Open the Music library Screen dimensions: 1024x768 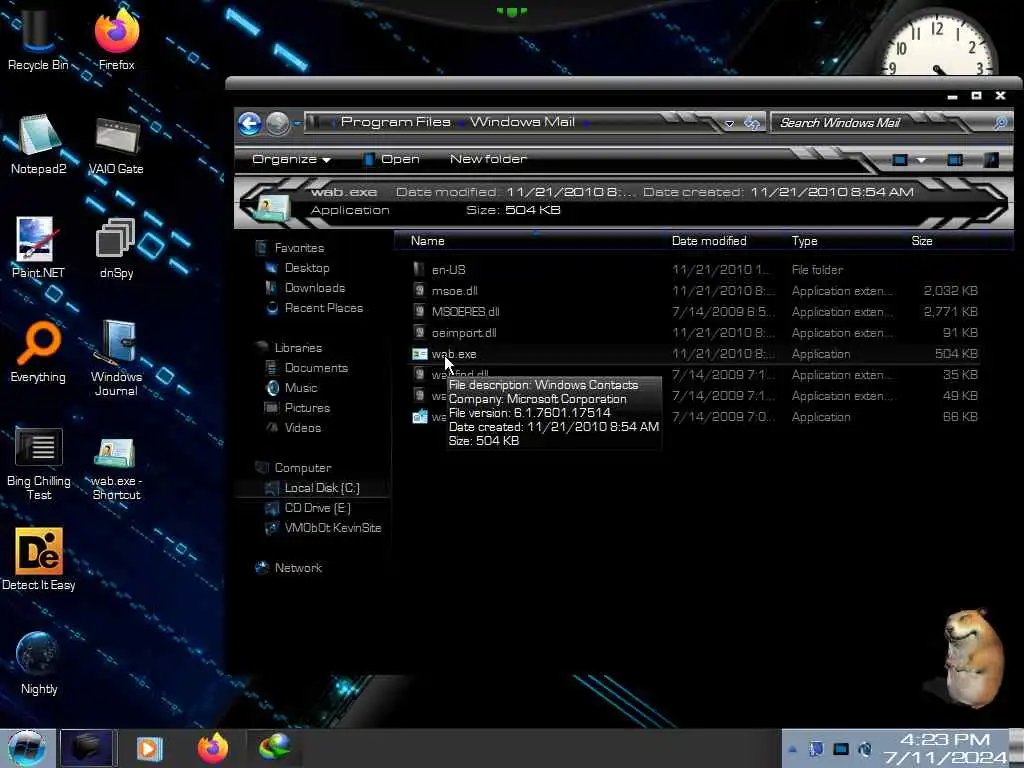301,388
